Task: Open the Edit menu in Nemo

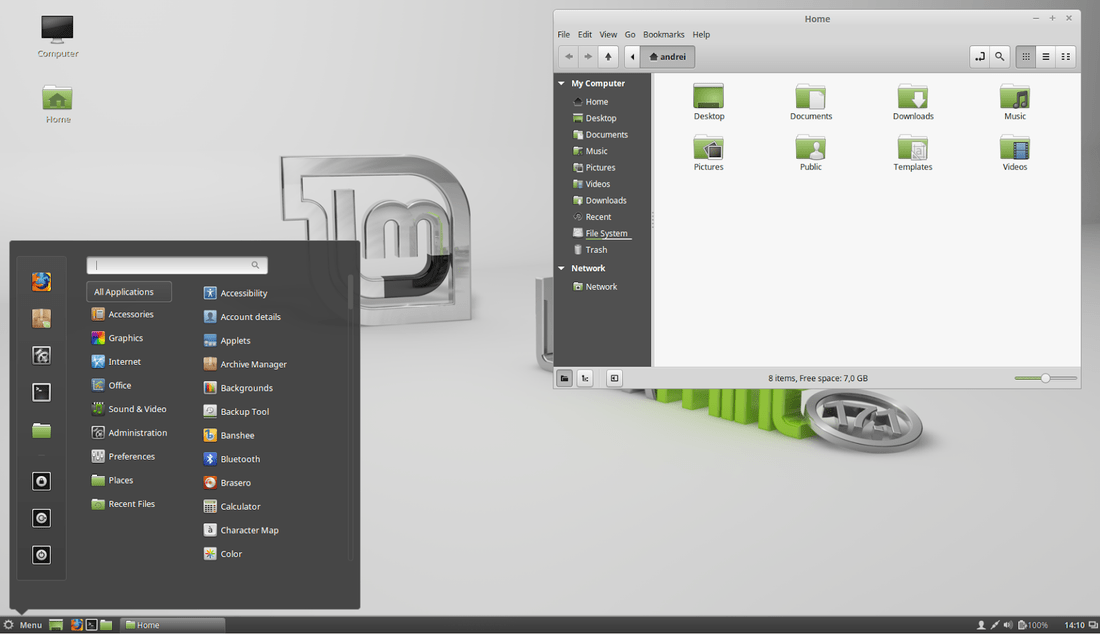Action: (x=584, y=34)
